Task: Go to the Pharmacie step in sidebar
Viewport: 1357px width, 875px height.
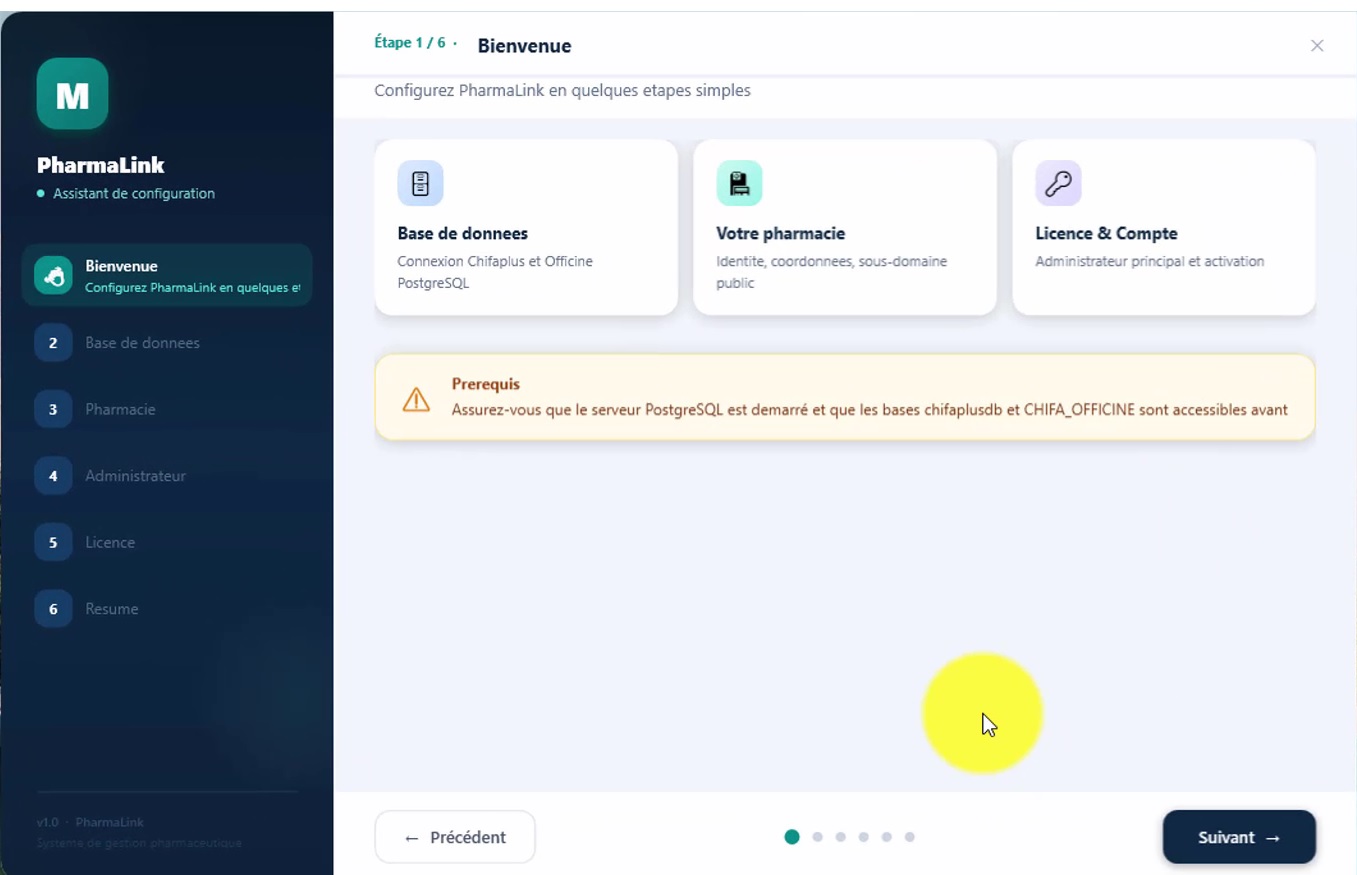Action: point(120,409)
